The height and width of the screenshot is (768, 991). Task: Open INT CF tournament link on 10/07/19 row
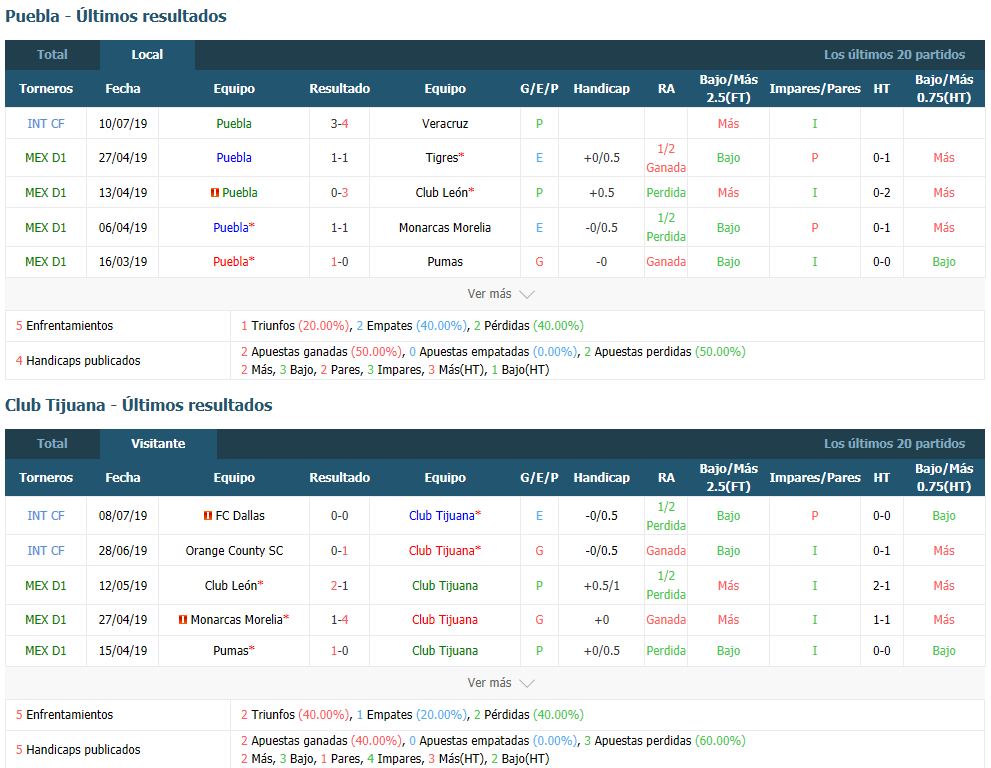(x=46, y=124)
